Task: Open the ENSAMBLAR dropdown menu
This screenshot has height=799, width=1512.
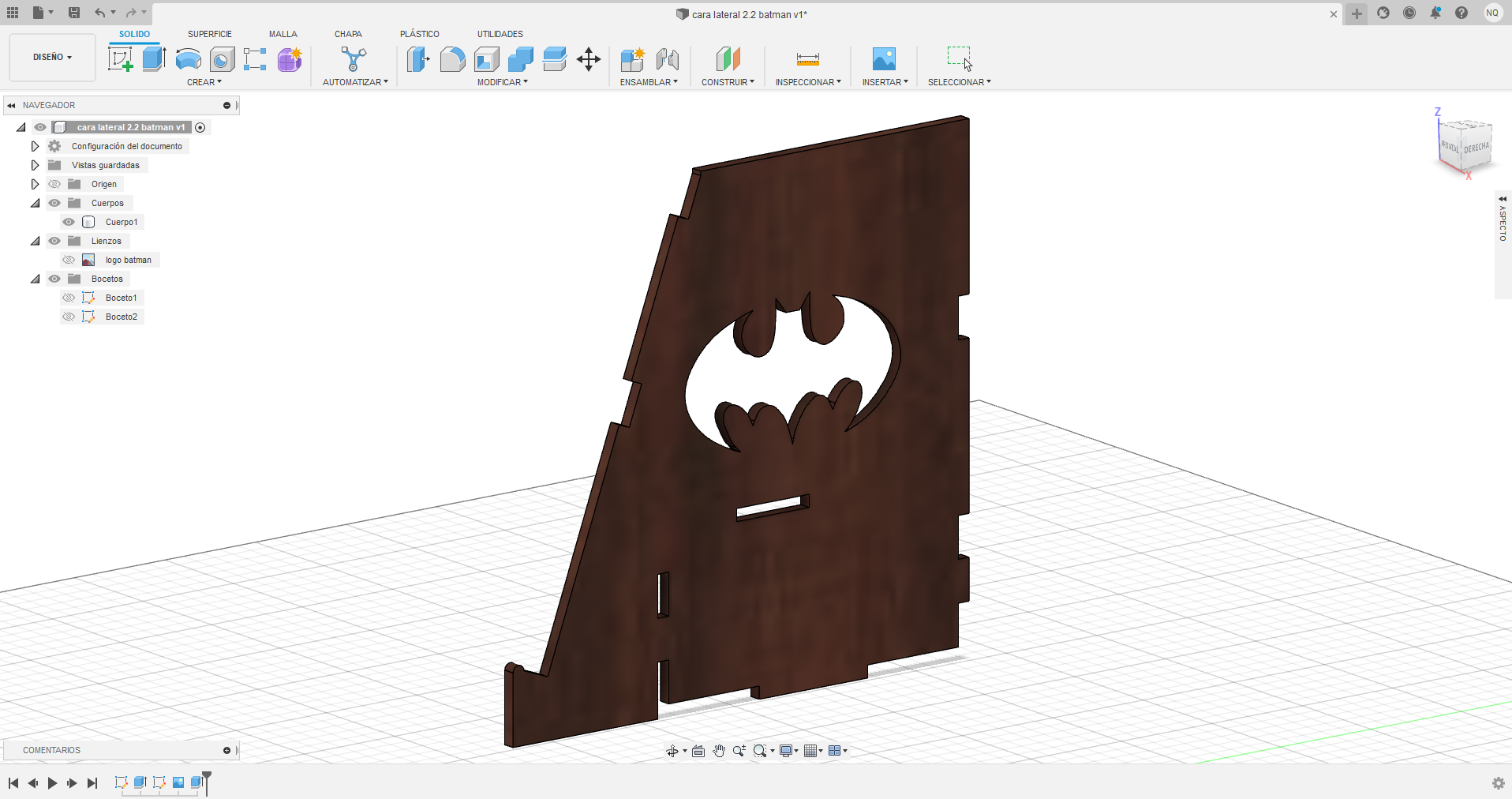Action: coord(649,82)
